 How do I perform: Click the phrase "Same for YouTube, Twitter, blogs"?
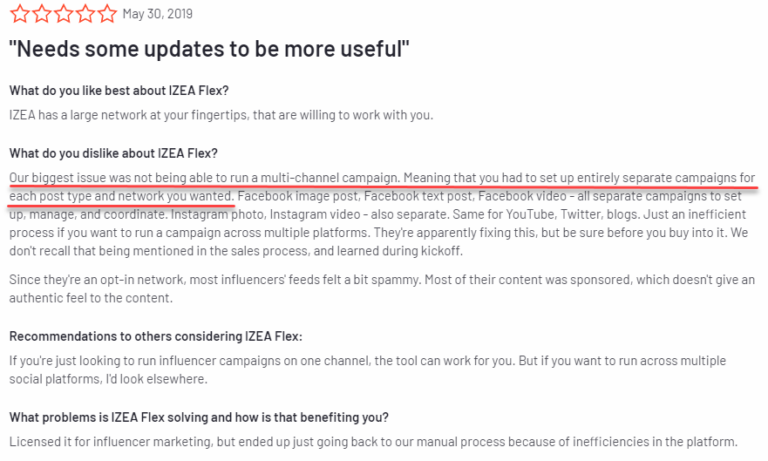546,215
